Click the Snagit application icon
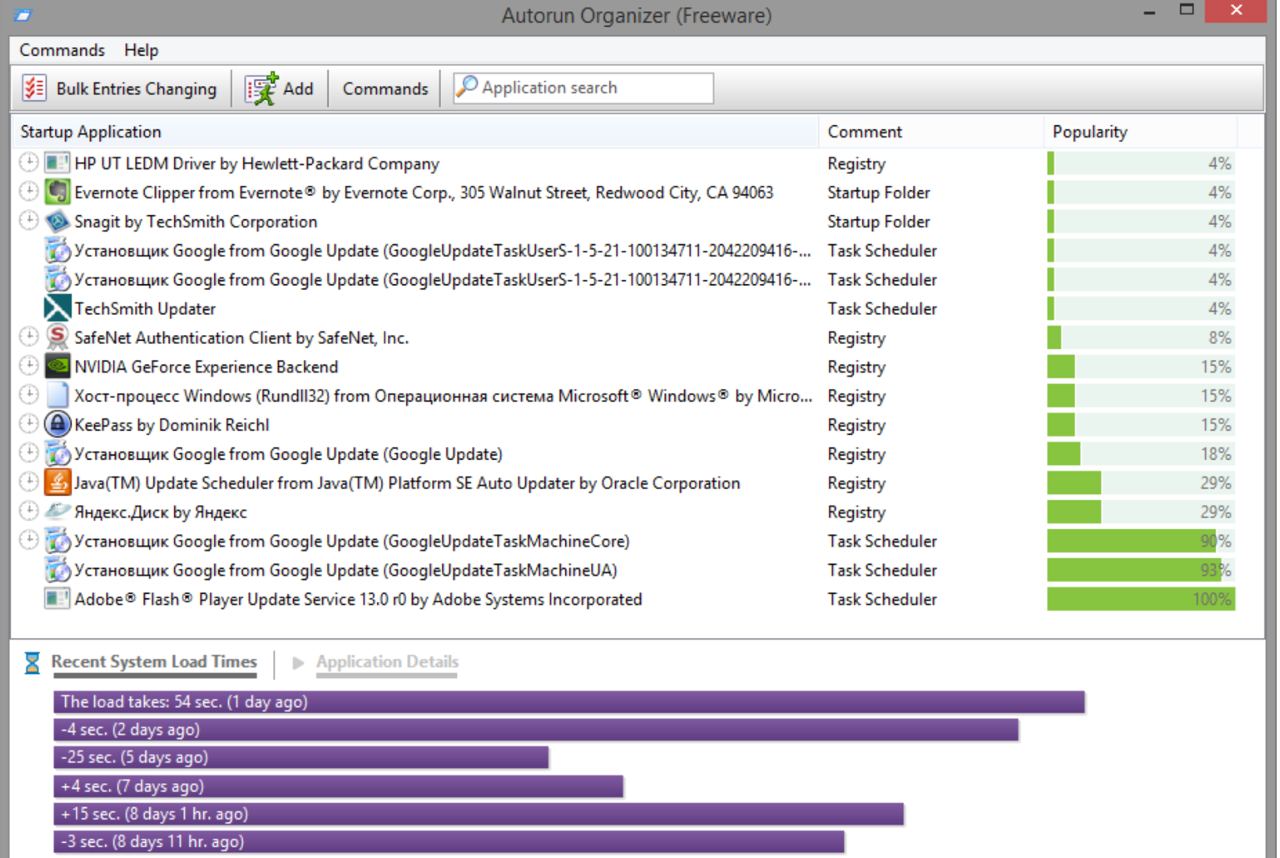 [x=58, y=222]
